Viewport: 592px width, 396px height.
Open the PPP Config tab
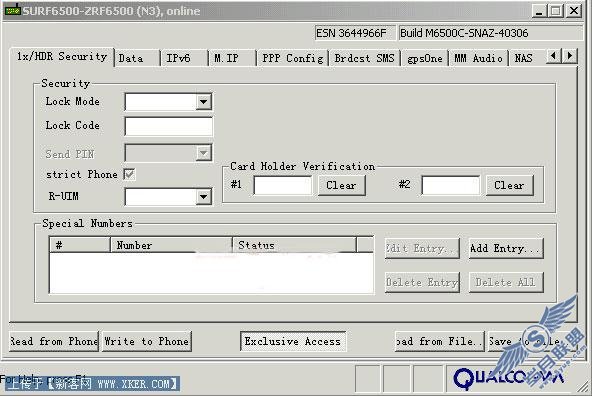[x=292, y=59]
